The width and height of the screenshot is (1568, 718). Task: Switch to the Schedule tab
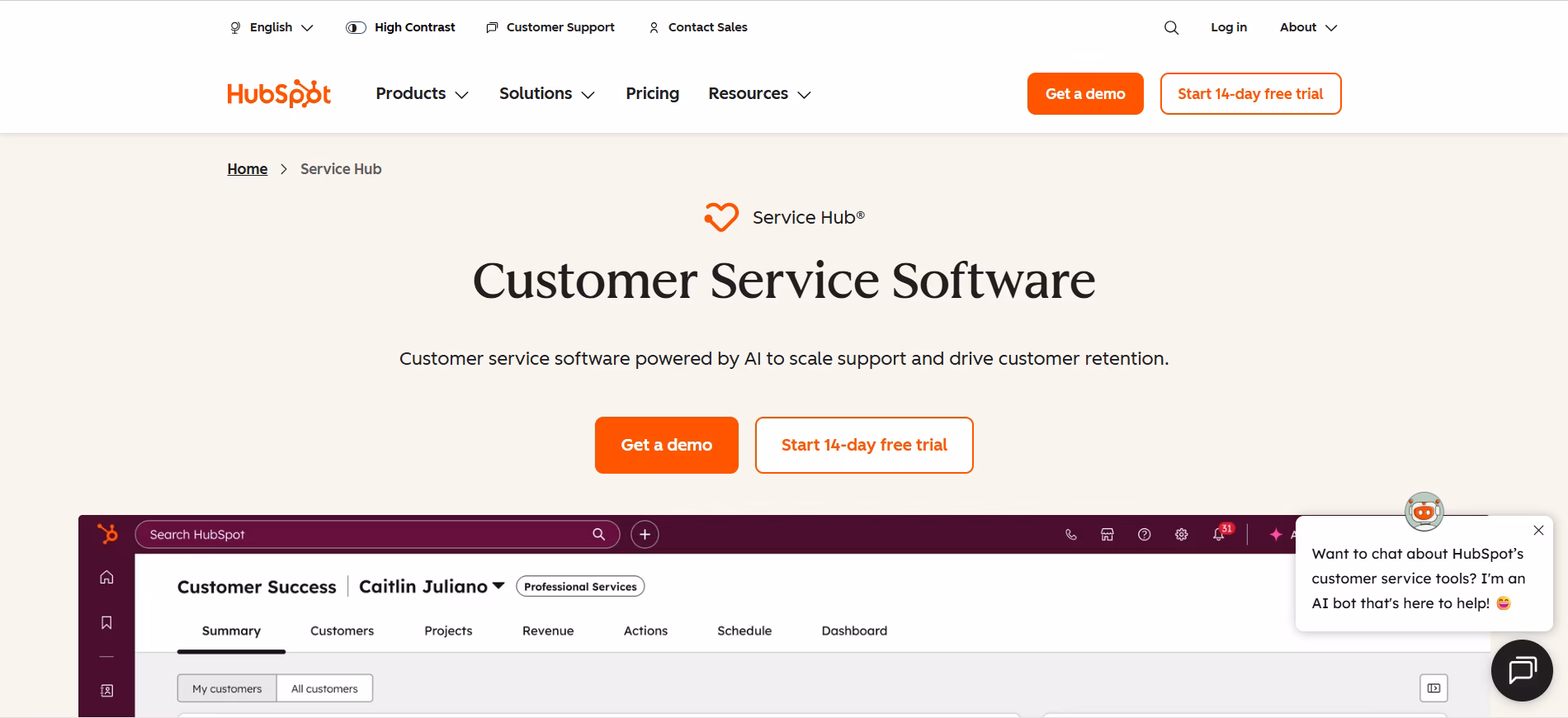744,631
